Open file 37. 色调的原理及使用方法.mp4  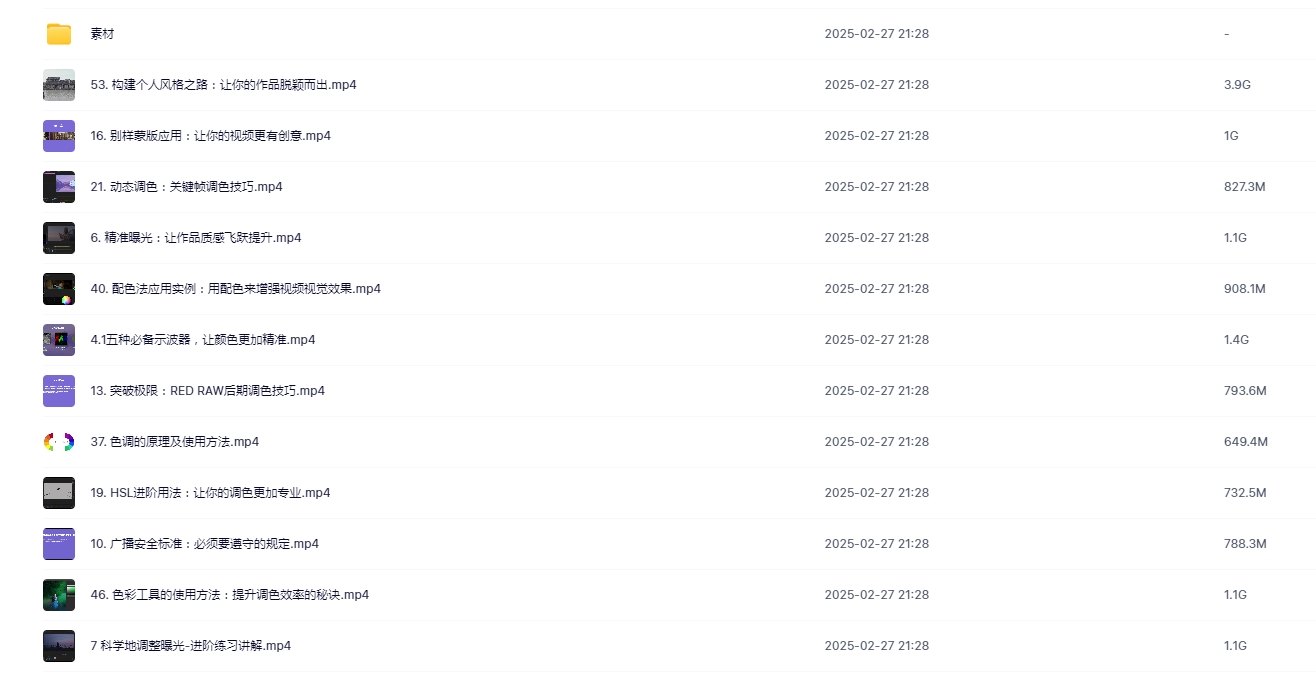click(x=174, y=442)
